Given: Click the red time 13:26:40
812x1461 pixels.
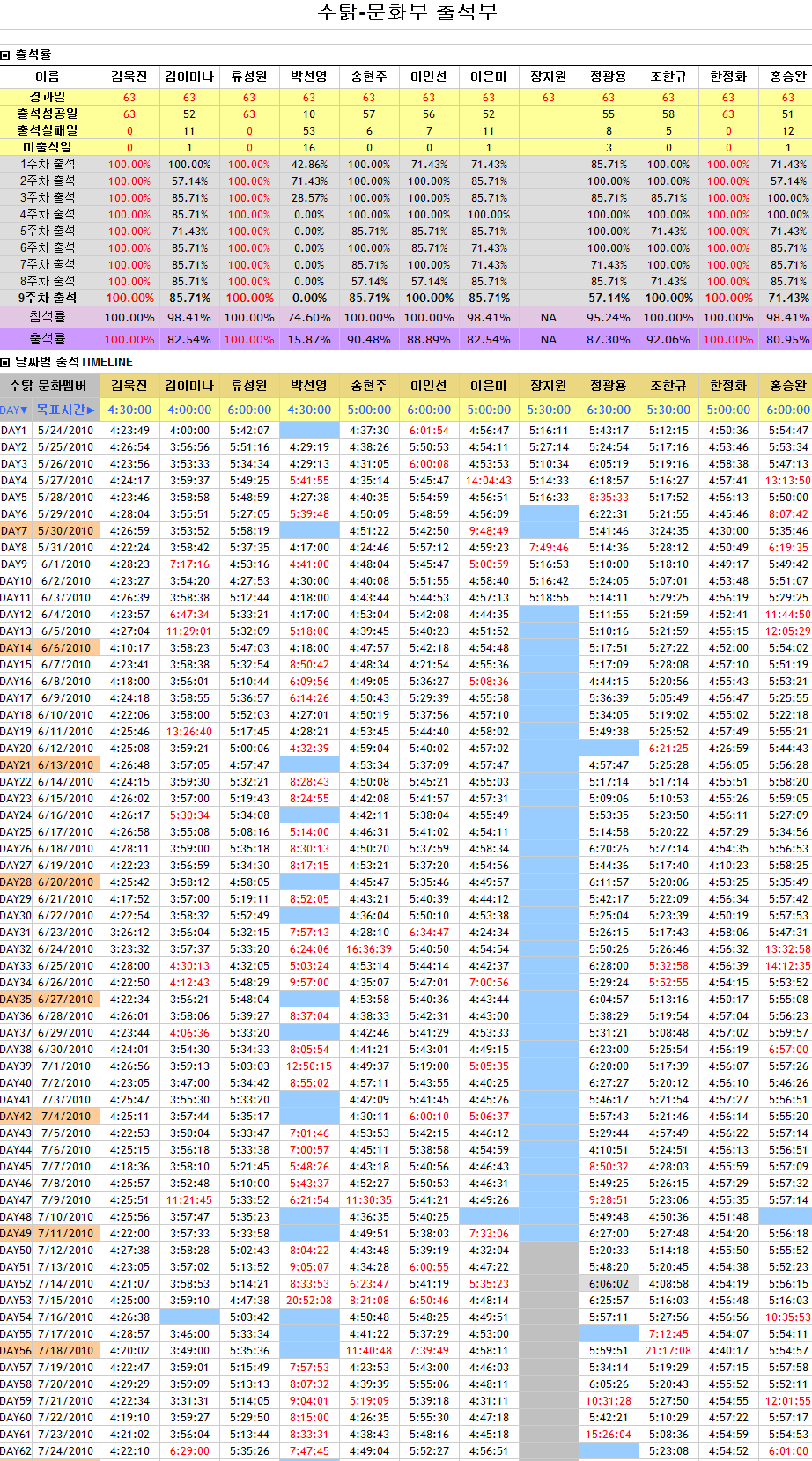Looking at the screenshot, I should click(189, 732).
